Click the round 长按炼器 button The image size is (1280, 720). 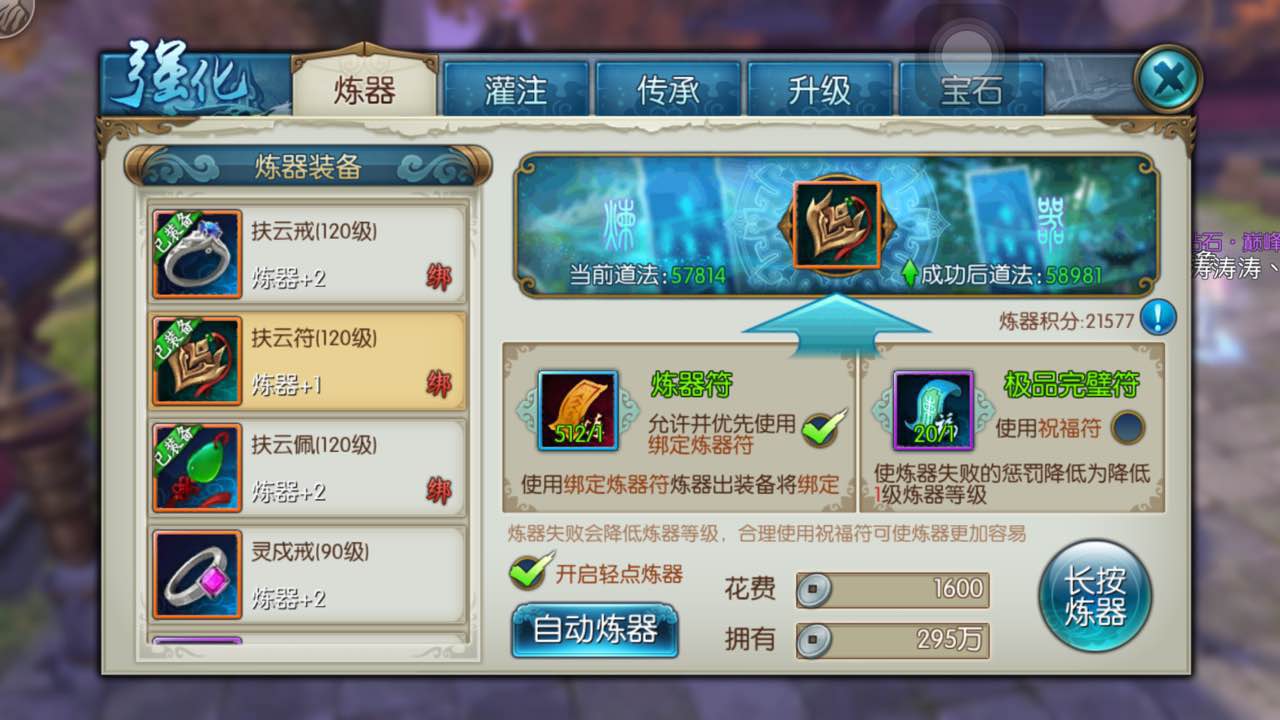coord(1095,596)
